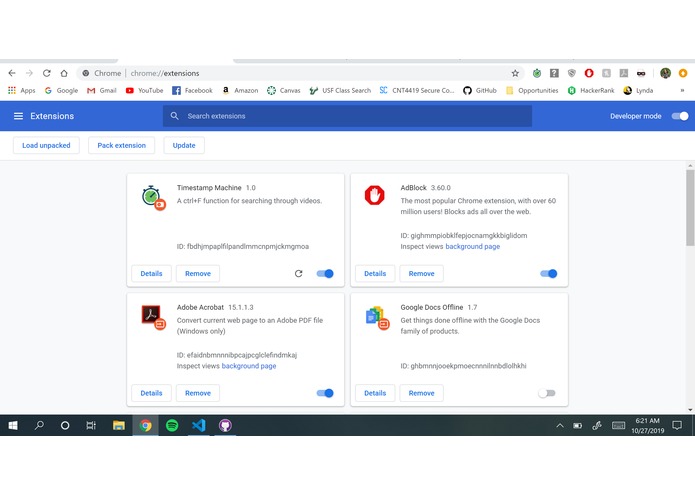
Task: Click the Update extensions button
Action: coord(184,145)
